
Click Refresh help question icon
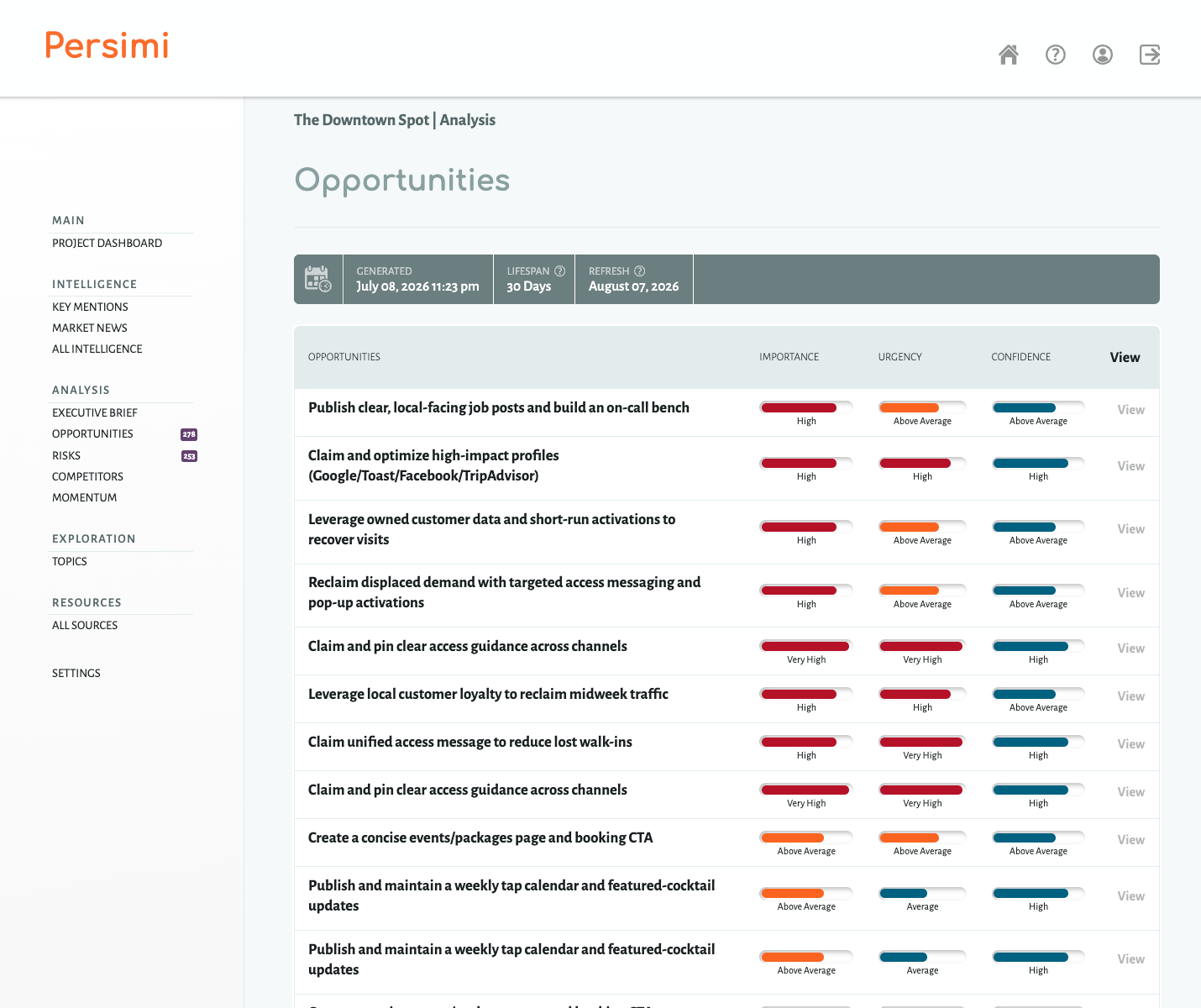(x=640, y=271)
